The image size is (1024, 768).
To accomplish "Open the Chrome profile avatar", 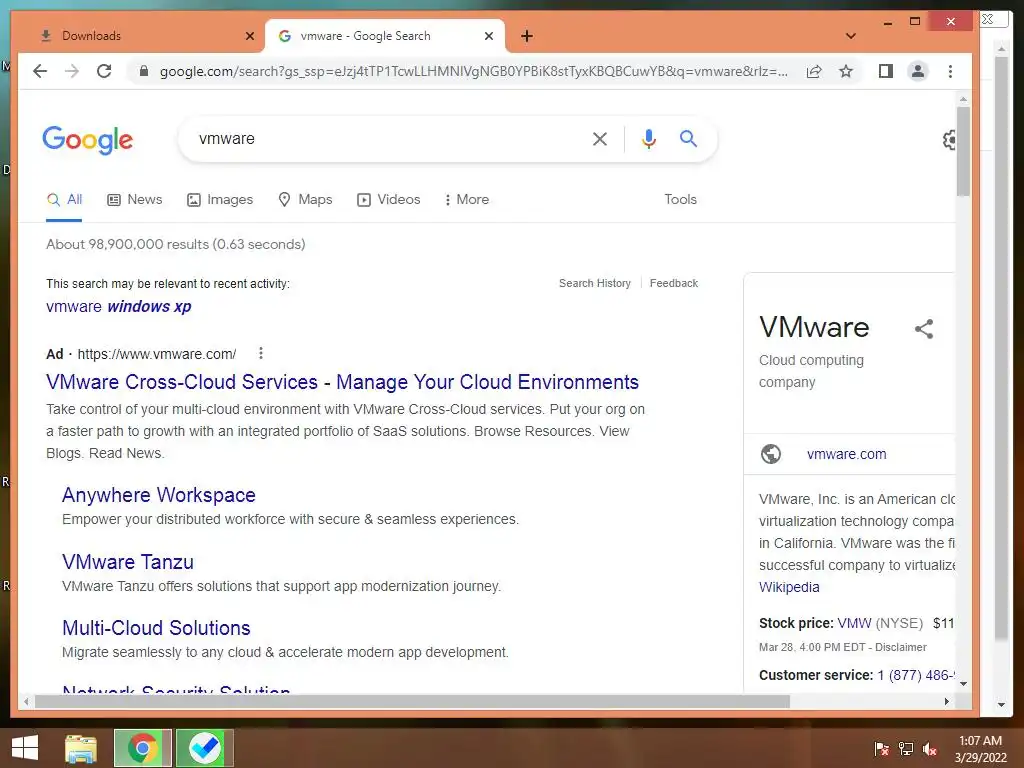I will click(918, 71).
